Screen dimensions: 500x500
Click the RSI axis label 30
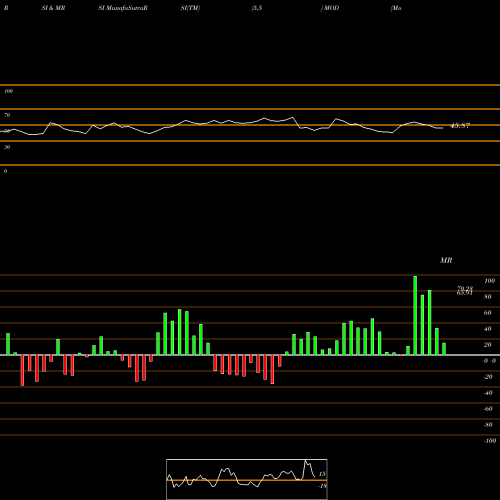pyautogui.click(x=7, y=147)
